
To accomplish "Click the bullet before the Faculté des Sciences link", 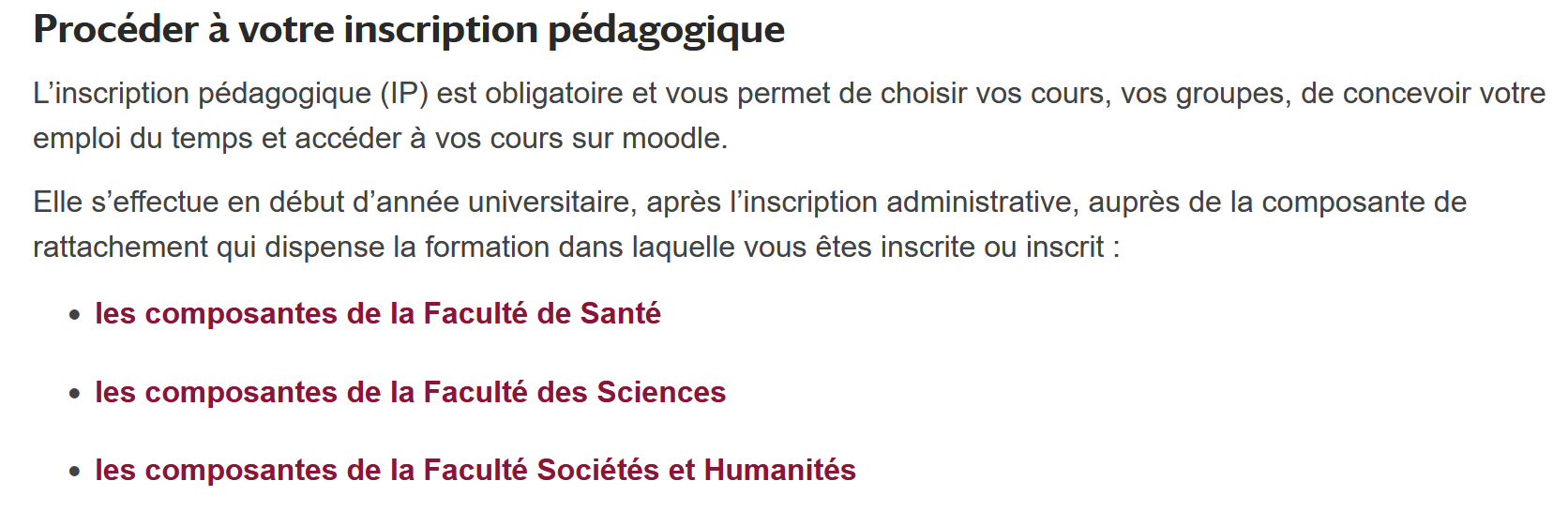I will (75, 395).
